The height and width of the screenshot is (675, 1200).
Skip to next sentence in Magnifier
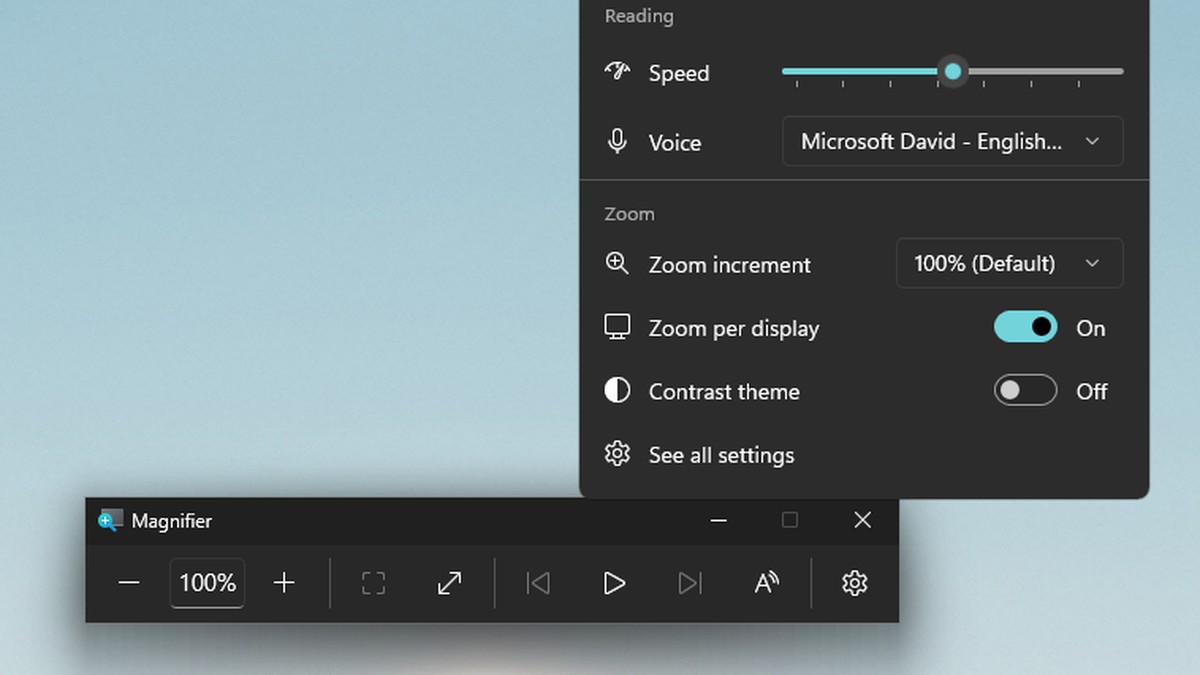coord(690,583)
